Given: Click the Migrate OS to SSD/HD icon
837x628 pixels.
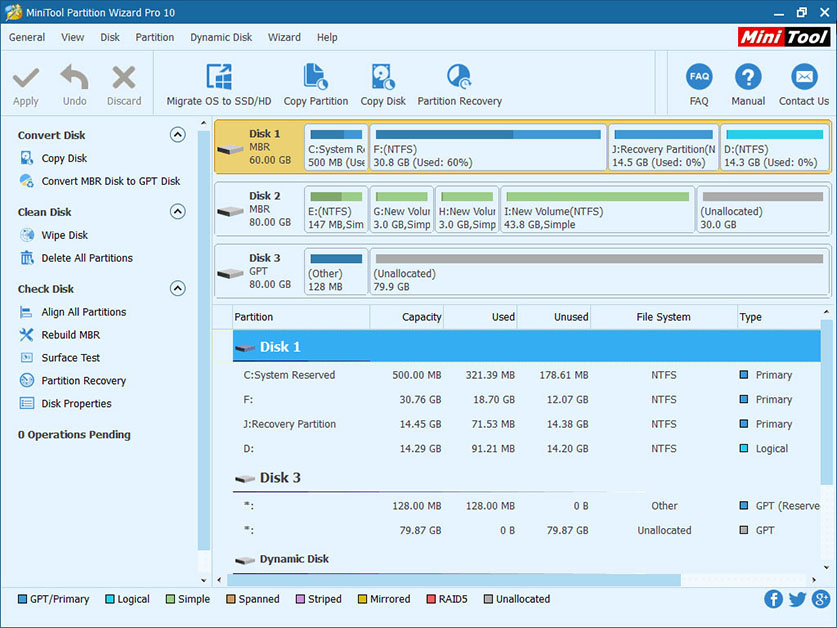Looking at the screenshot, I should 218,78.
